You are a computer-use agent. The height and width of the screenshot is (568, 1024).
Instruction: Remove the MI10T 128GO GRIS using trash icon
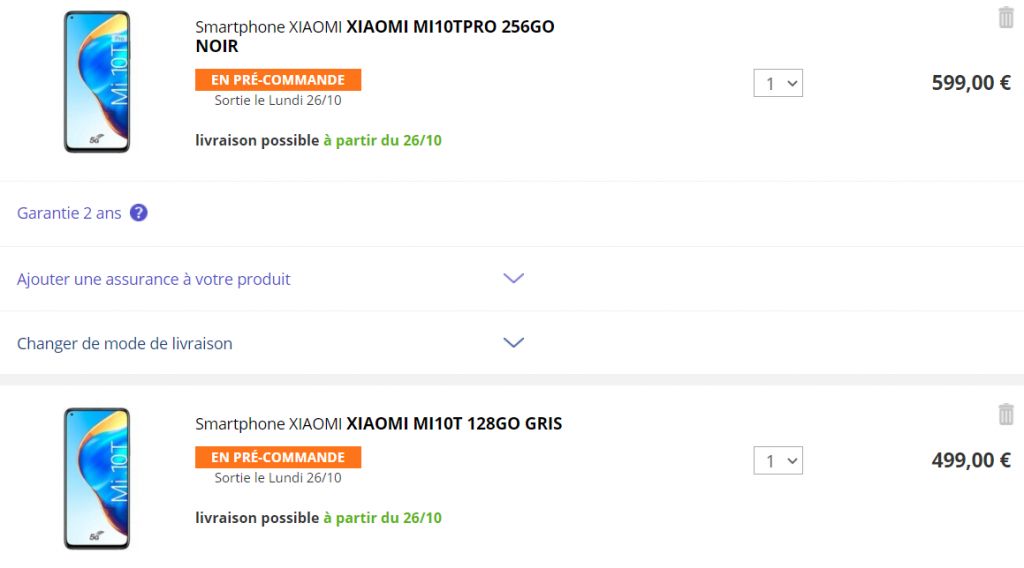(1006, 414)
